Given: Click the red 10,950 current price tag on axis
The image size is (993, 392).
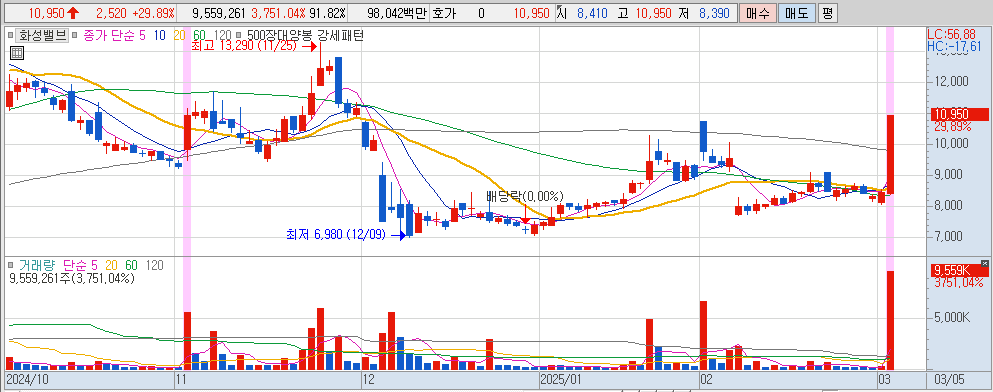Looking at the screenshot, I should (x=959, y=115).
